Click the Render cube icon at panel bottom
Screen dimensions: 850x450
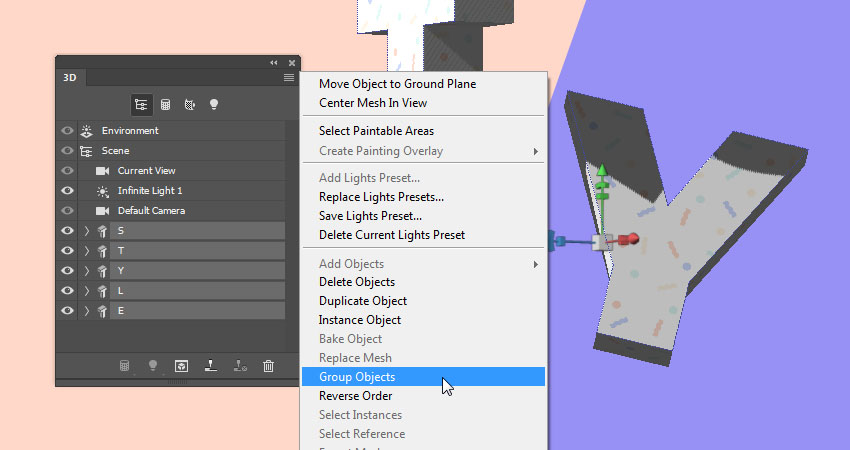pyautogui.click(x=182, y=366)
